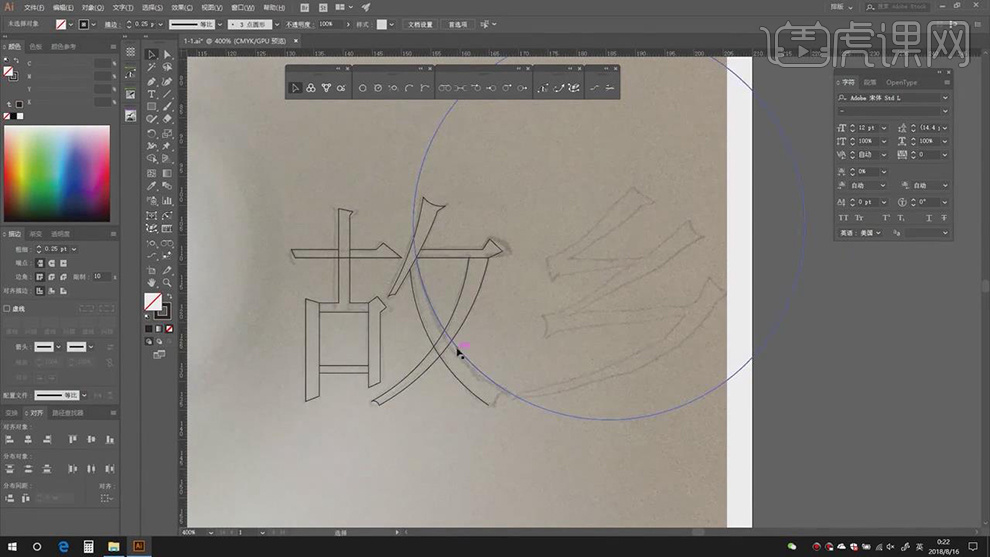Click the 首选项 button

click(458, 24)
